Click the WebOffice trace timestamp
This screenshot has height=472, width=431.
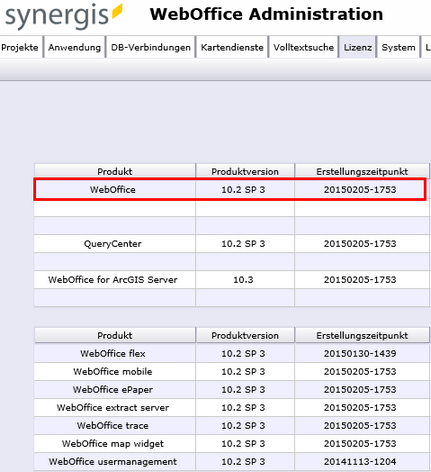362,425
